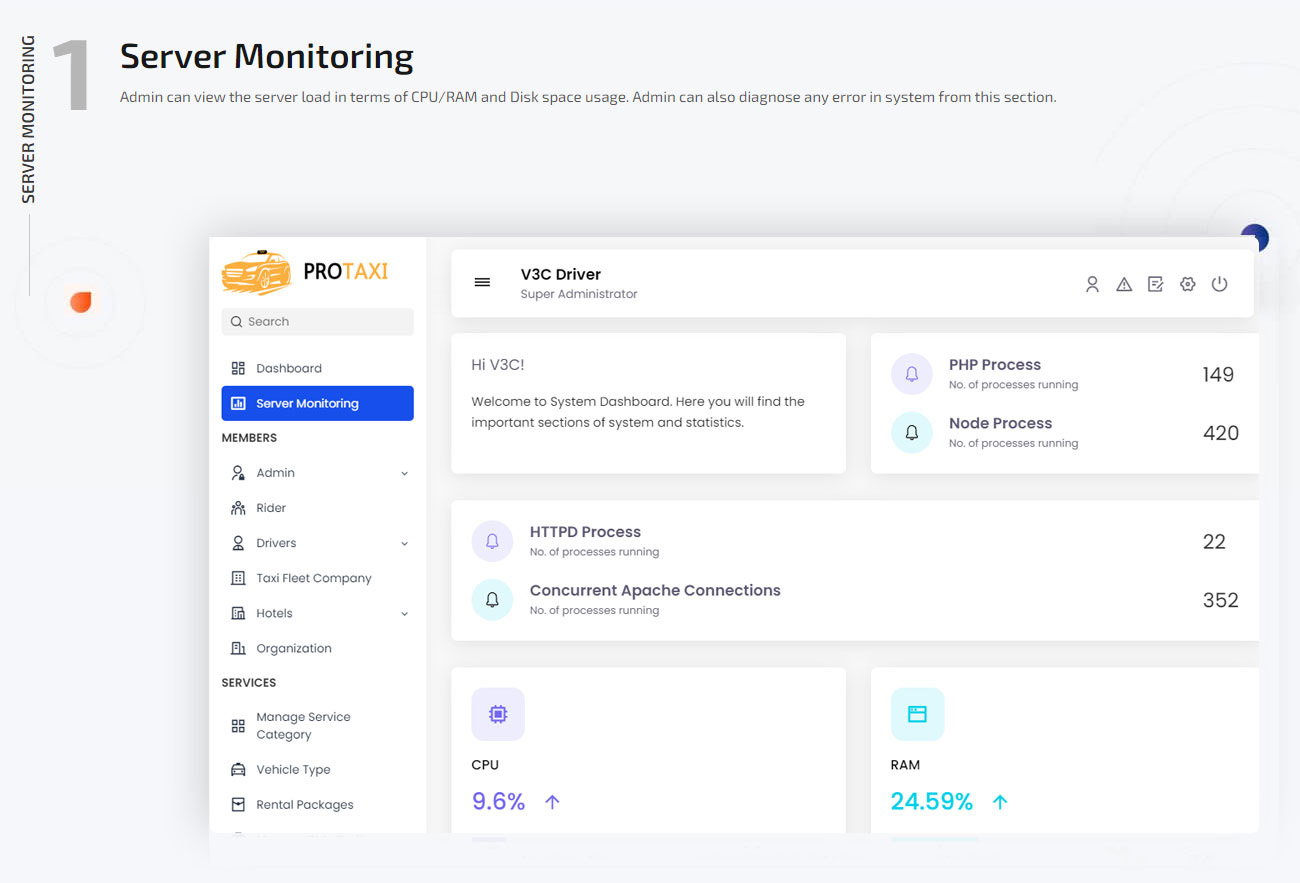Click the PHP Process bell icon
Image resolution: width=1300 pixels, height=883 pixels.
pyautogui.click(x=911, y=373)
